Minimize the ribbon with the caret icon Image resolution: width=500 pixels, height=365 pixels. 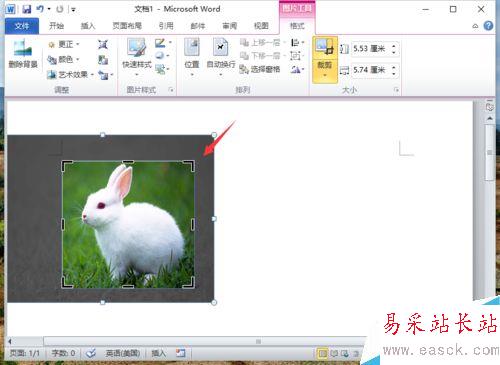(x=475, y=26)
